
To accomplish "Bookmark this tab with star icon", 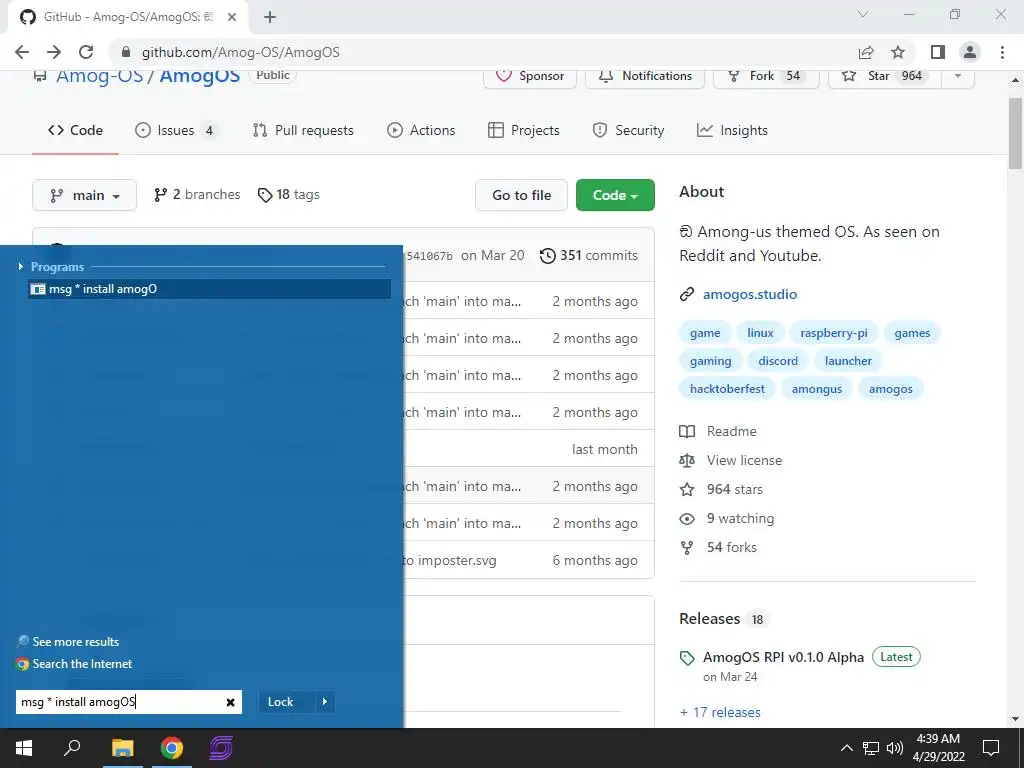I will (x=898, y=52).
